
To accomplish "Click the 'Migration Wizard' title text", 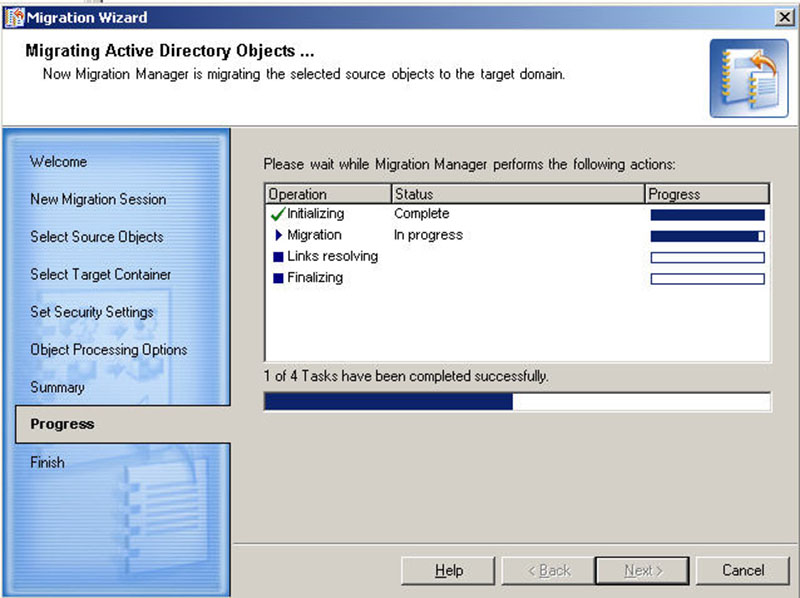I will click(x=87, y=17).
